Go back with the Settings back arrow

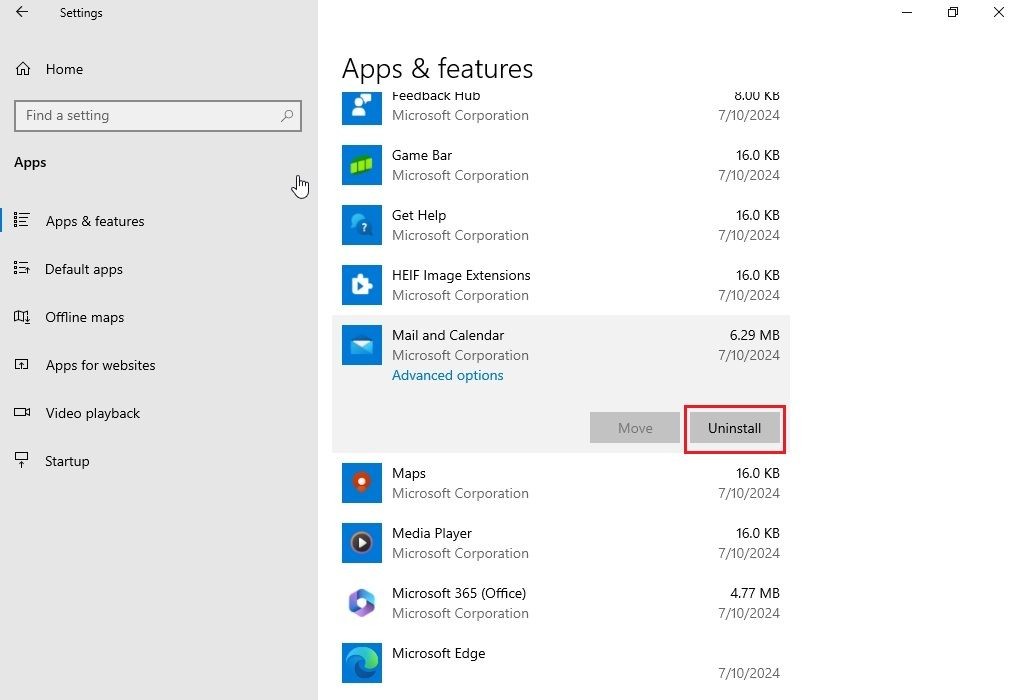[22, 12]
